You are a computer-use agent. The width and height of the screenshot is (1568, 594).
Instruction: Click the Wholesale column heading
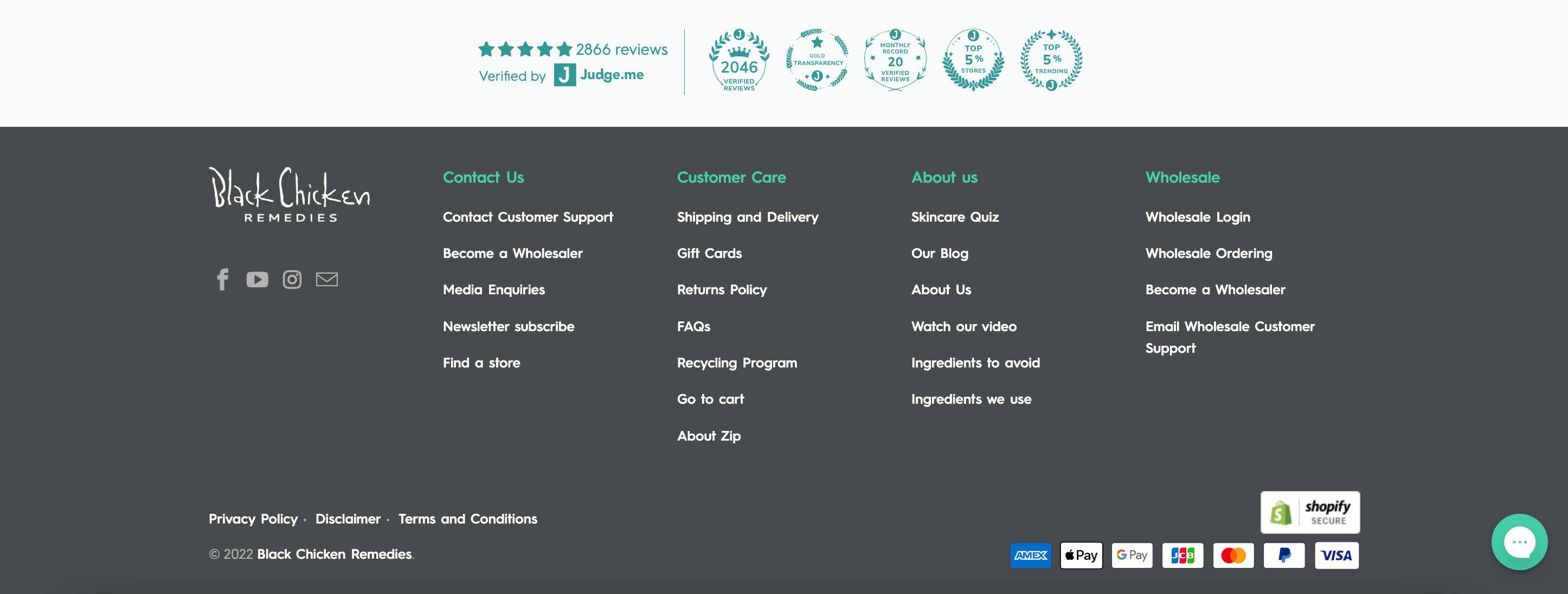1182,178
